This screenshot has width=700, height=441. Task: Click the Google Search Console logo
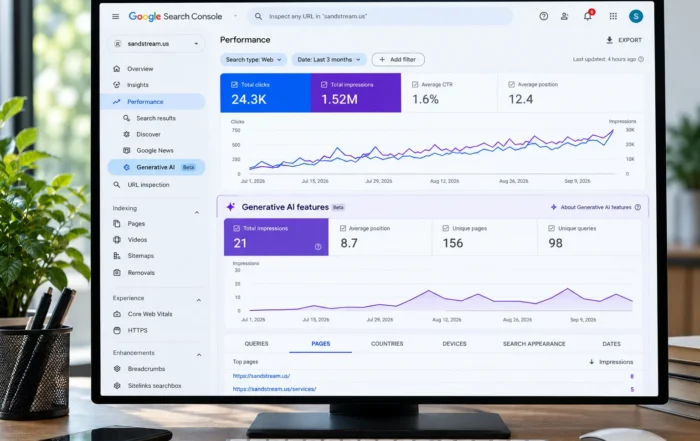tap(175, 17)
